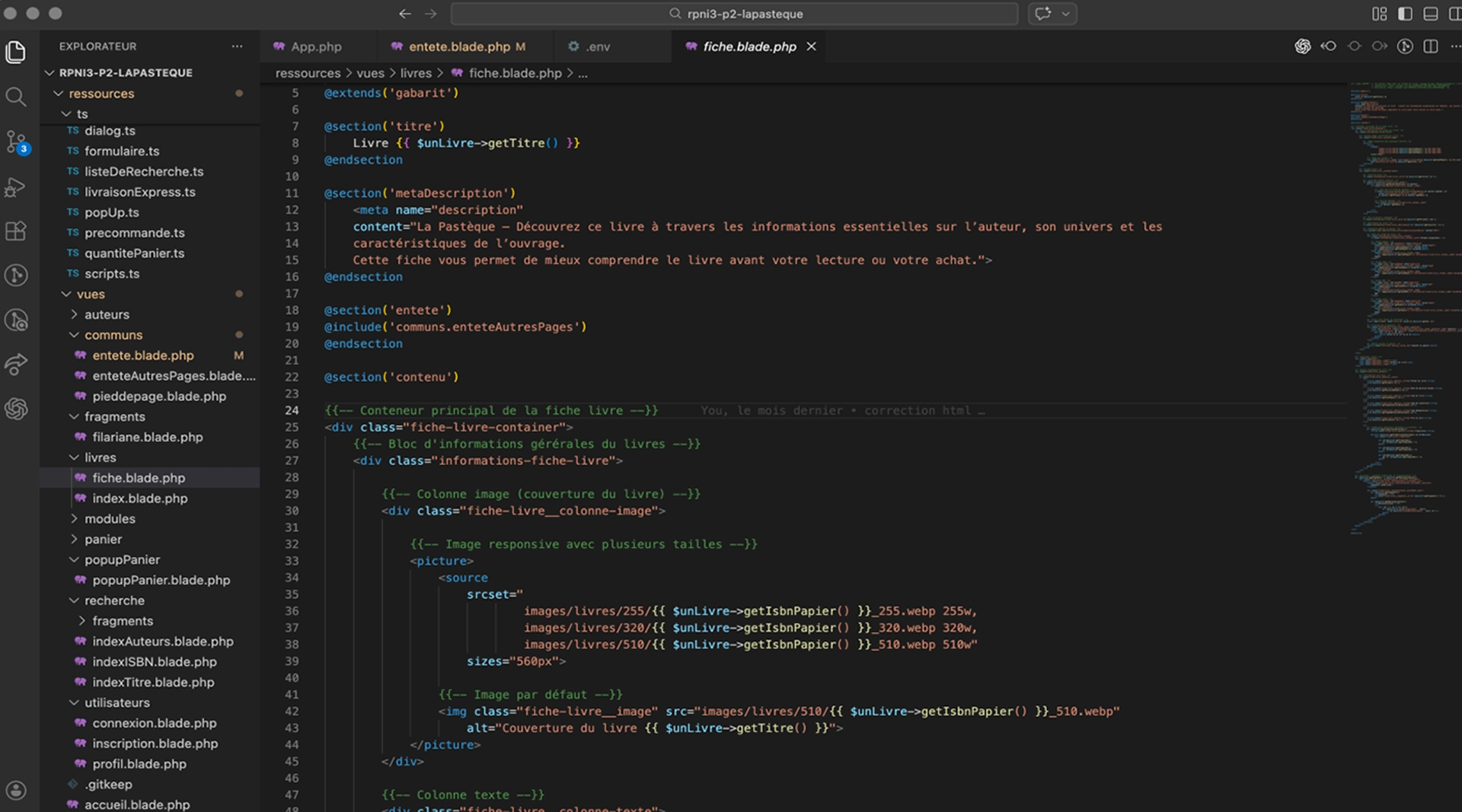Open more editor actions ellipsis menu
Viewport: 1462px width, 812px height.
(x=1455, y=46)
